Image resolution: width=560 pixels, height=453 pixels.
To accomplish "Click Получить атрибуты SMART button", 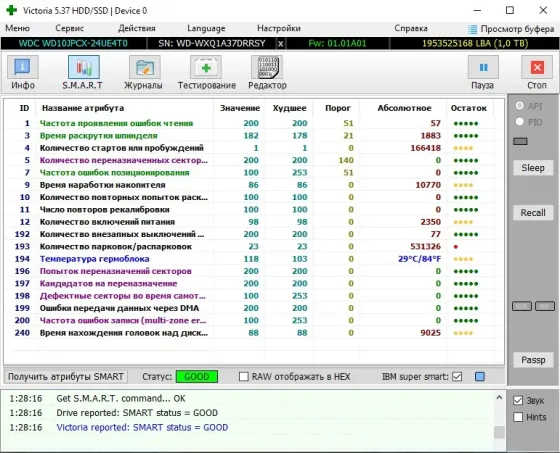I will pos(66,377).
